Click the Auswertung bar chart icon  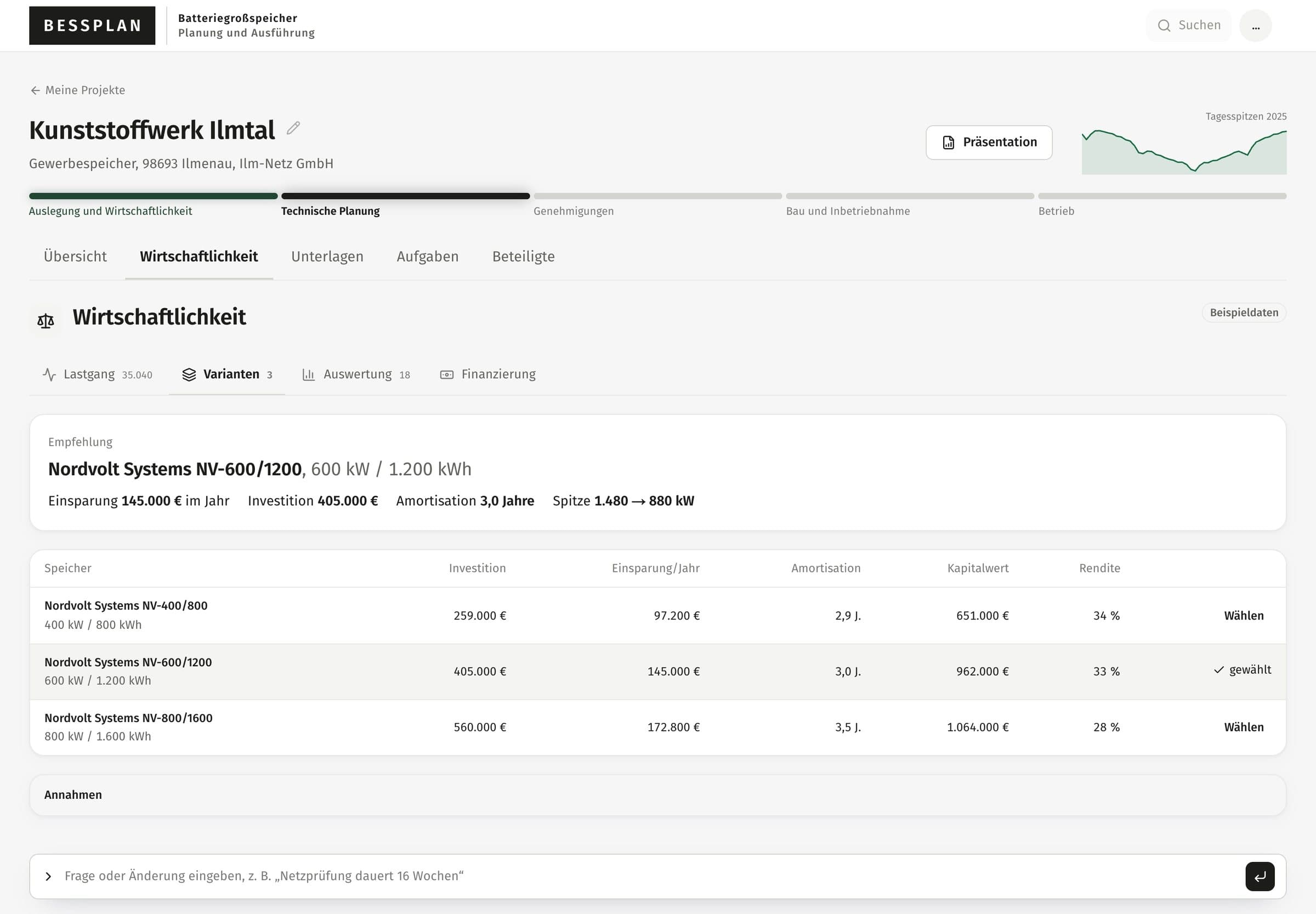point(309,374)
